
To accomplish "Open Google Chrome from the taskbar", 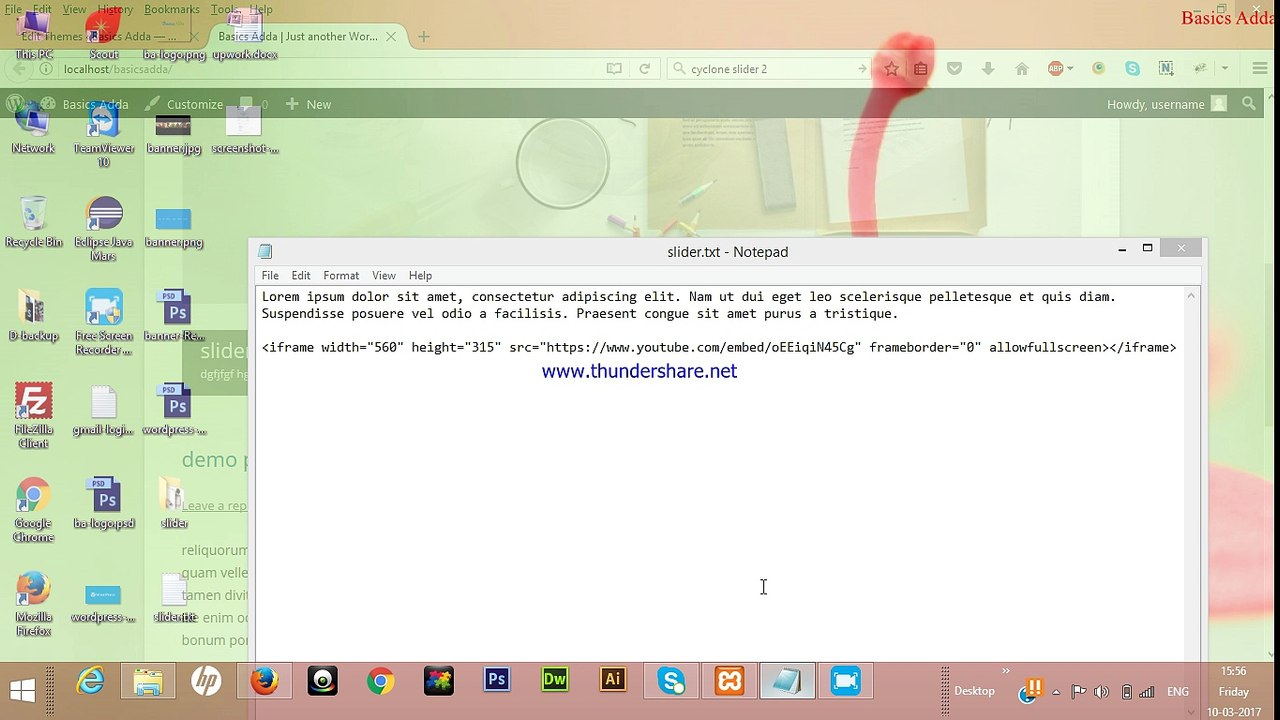I will click(x=380, y=682).
